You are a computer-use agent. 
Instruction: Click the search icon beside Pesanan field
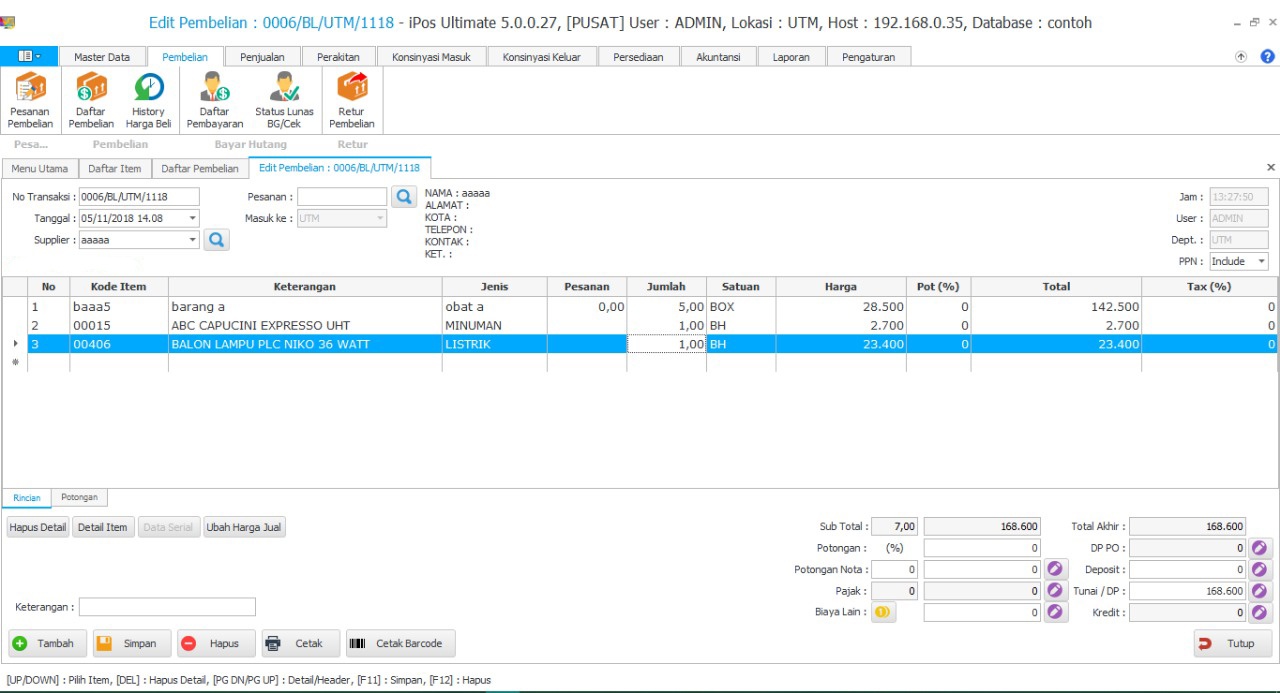tap(403, 197)
